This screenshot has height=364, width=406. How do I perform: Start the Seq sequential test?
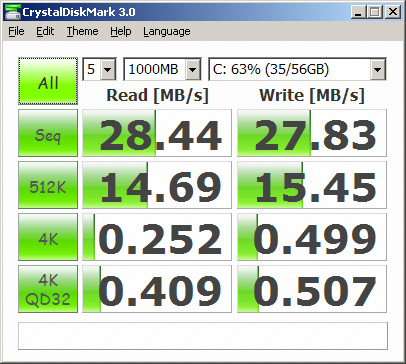pos(48,133)
